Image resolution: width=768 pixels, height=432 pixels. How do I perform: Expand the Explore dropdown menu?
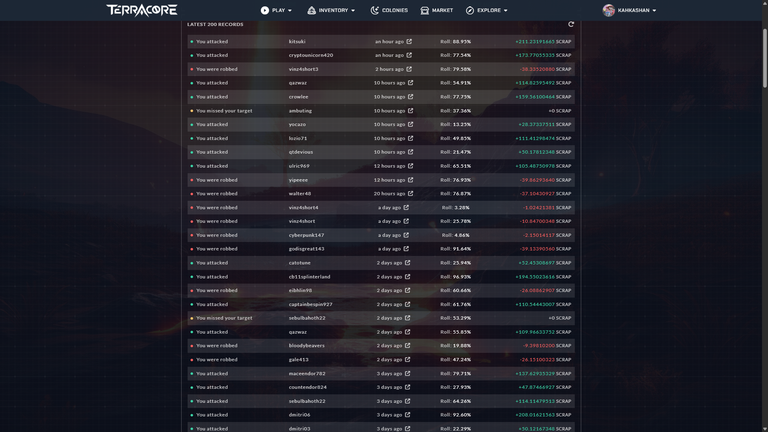(487, 10)
